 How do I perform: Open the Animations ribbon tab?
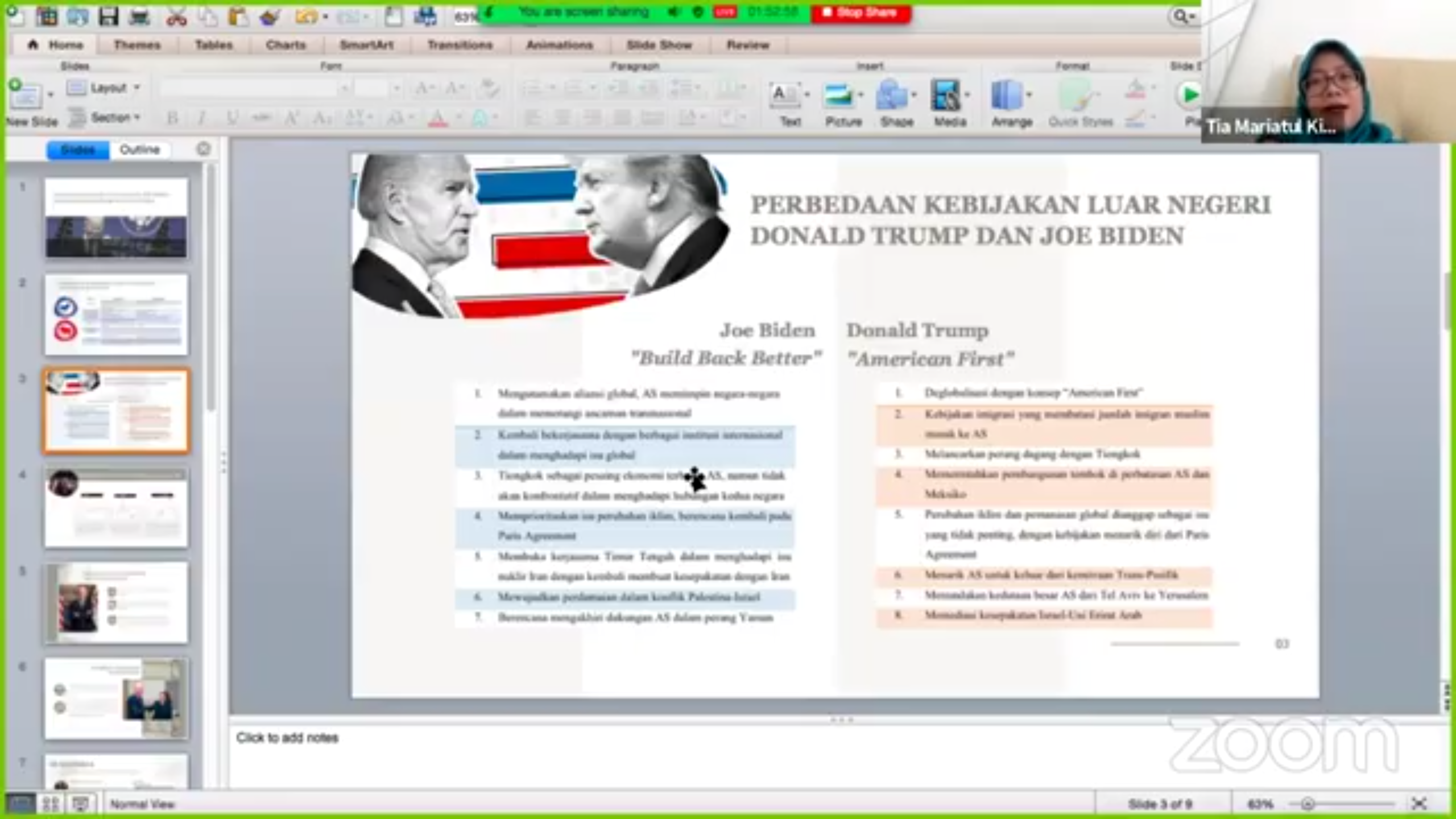tap(560, 45)
